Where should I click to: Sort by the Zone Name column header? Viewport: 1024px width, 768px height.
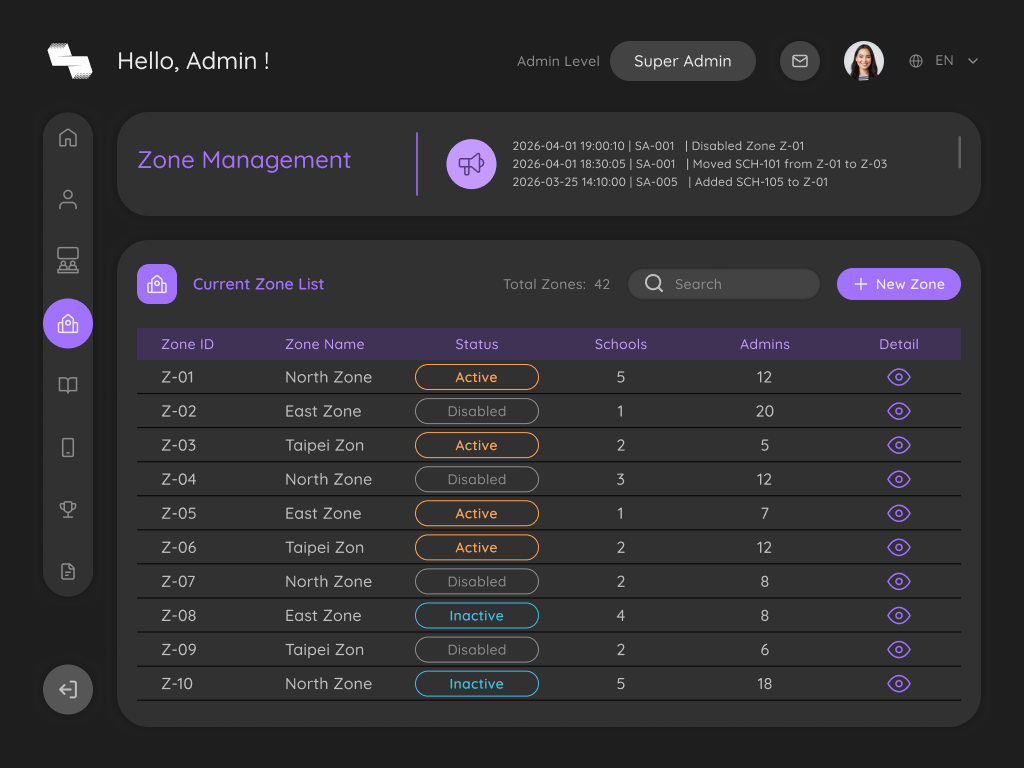(x=325, y=344)
